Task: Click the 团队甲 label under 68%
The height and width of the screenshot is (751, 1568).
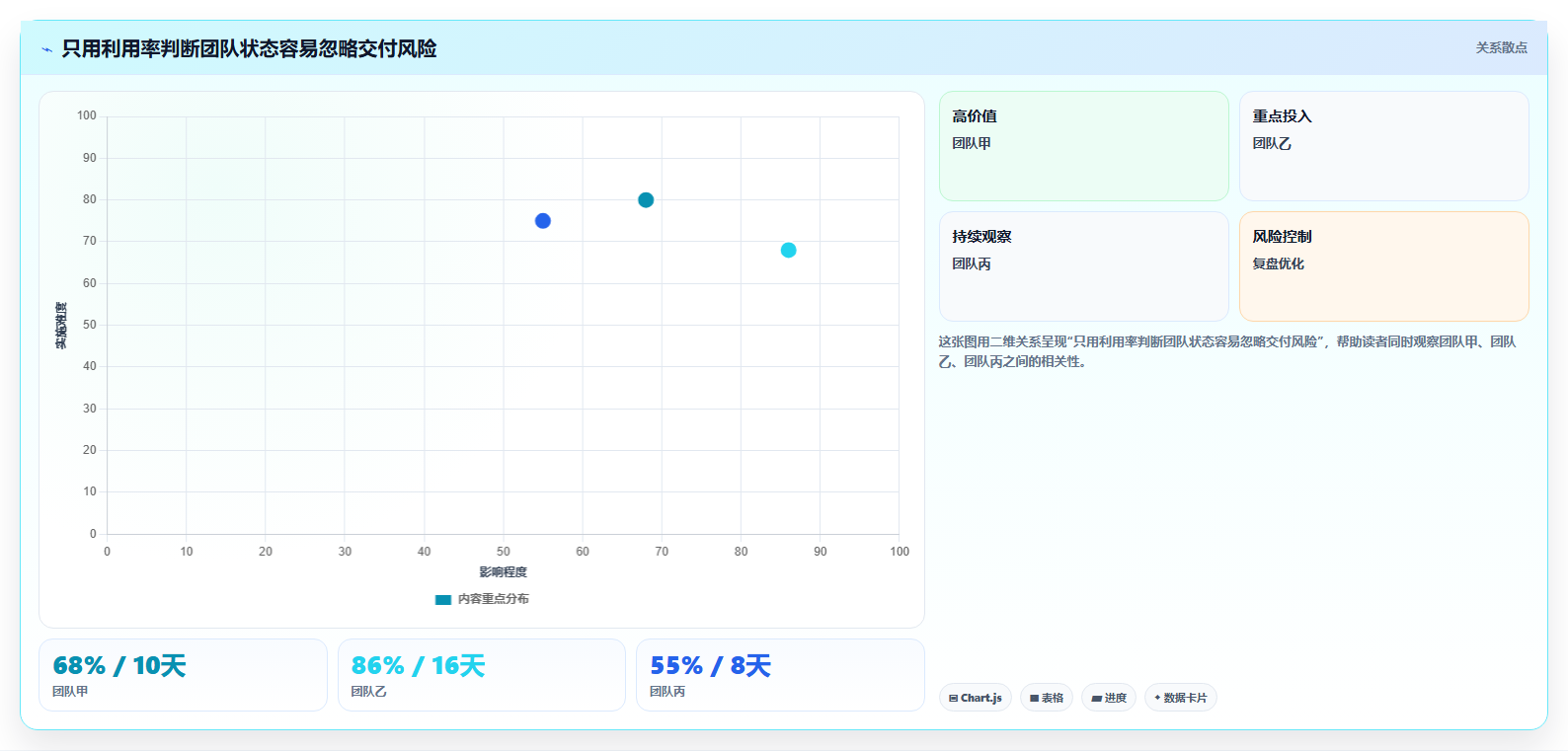Action: (x=70, y=692)
